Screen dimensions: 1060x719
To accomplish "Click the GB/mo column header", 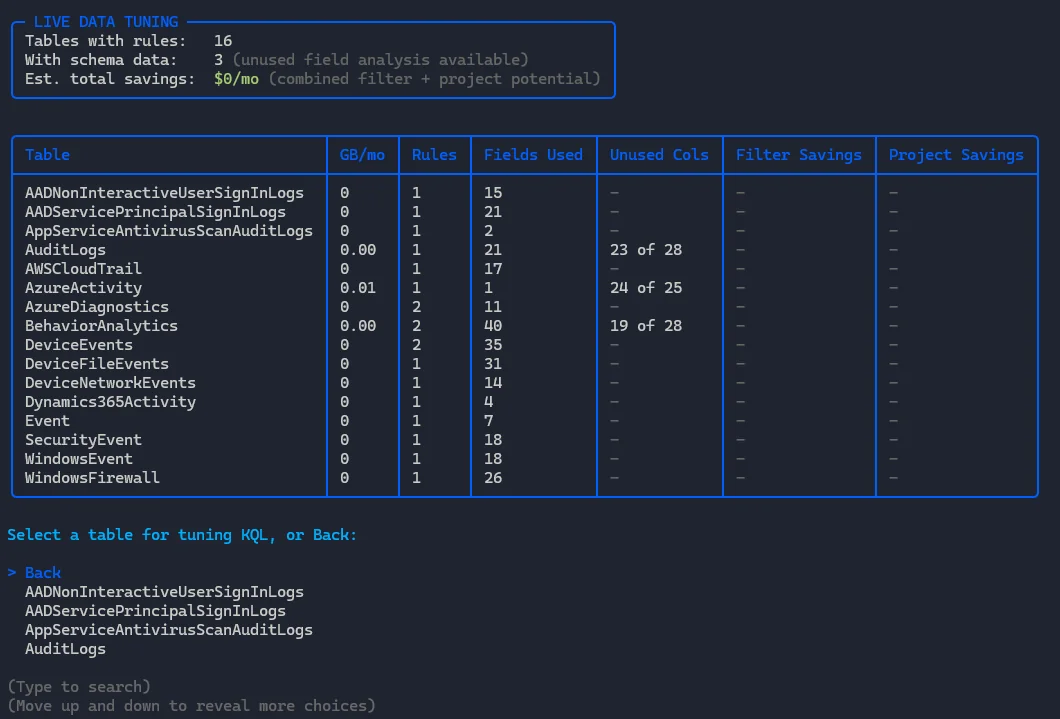I will tap(362, 155).
